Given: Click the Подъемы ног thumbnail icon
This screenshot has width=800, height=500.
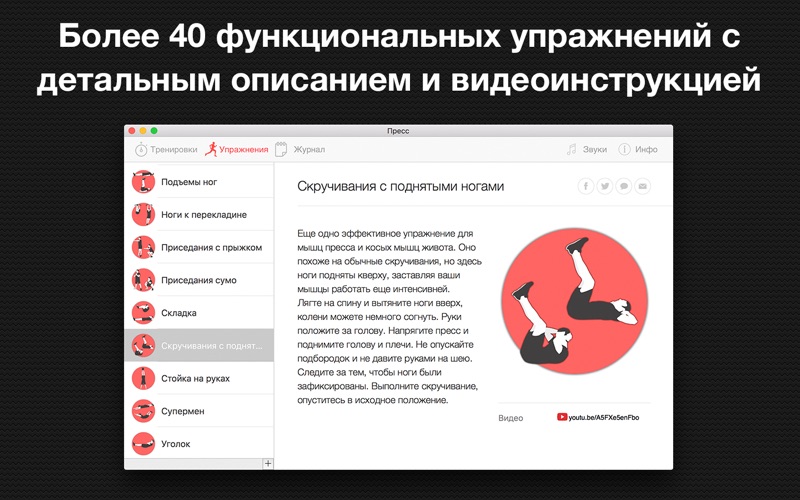Looking at the screenshot, I should click(143, 182).
